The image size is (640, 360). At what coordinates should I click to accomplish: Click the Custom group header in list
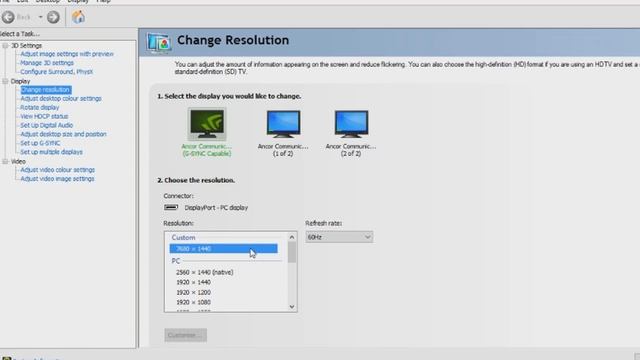(x=183, y=238)
